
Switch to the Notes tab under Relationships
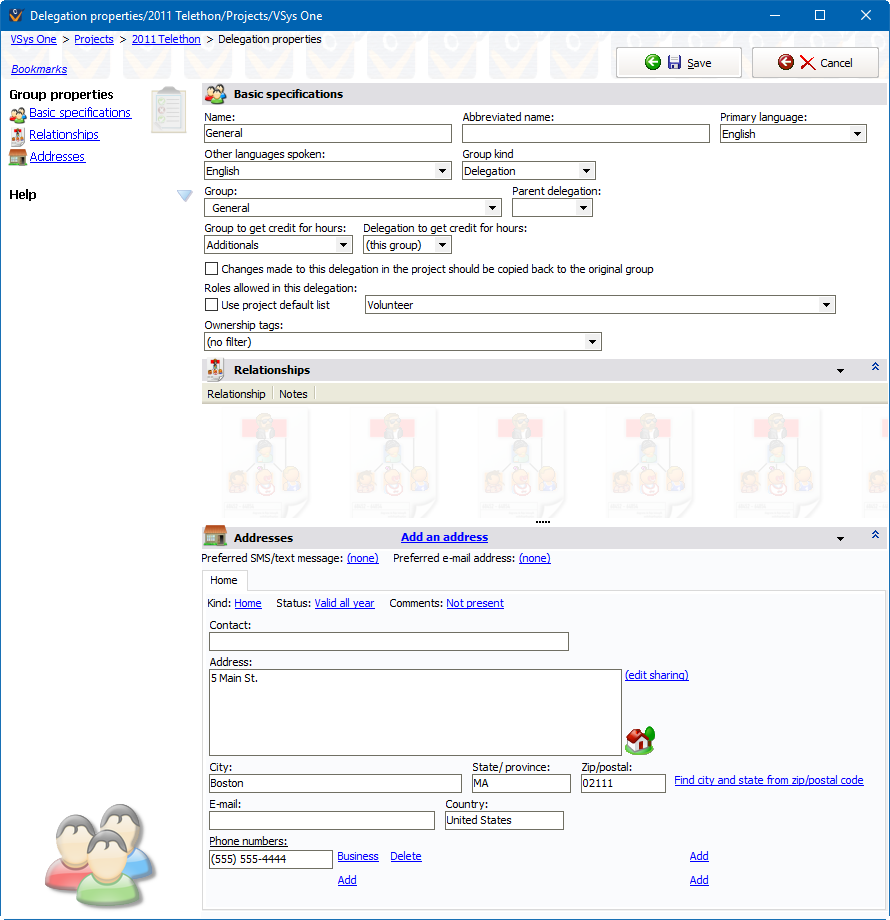coord(293,393)
